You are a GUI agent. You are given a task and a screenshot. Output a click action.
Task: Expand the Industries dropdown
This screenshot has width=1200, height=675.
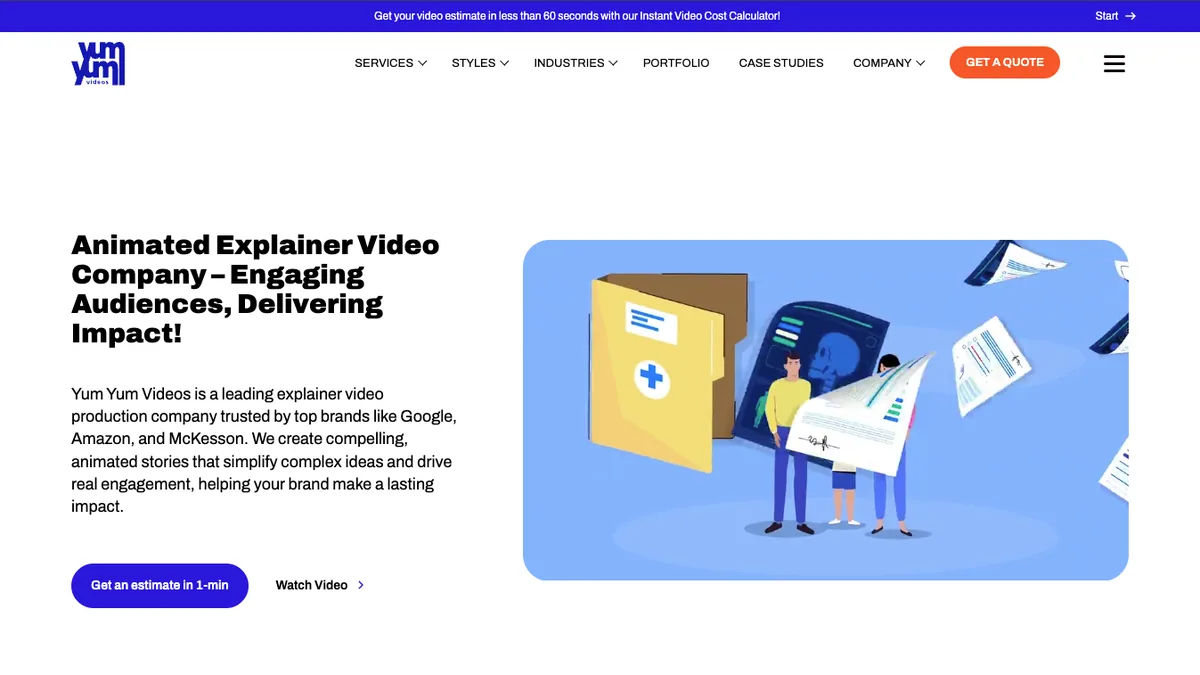[575, 63]
